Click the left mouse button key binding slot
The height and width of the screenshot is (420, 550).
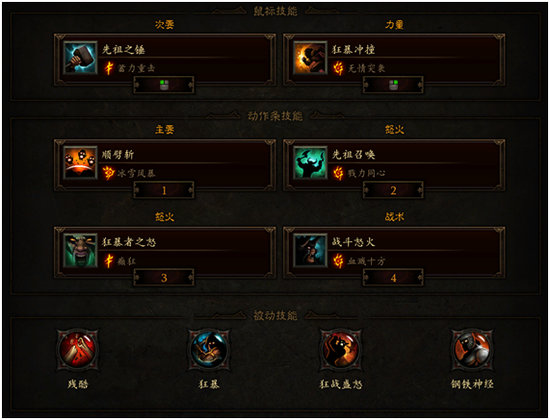tap(164, 85)
